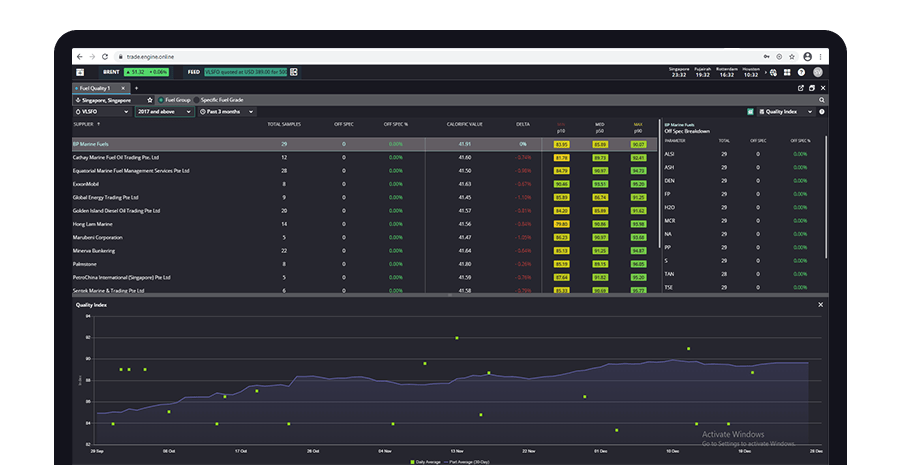Switch to the Fuel Quality 1 tab
The width and height of the screenshot is (900, 465).
(97, 88)
